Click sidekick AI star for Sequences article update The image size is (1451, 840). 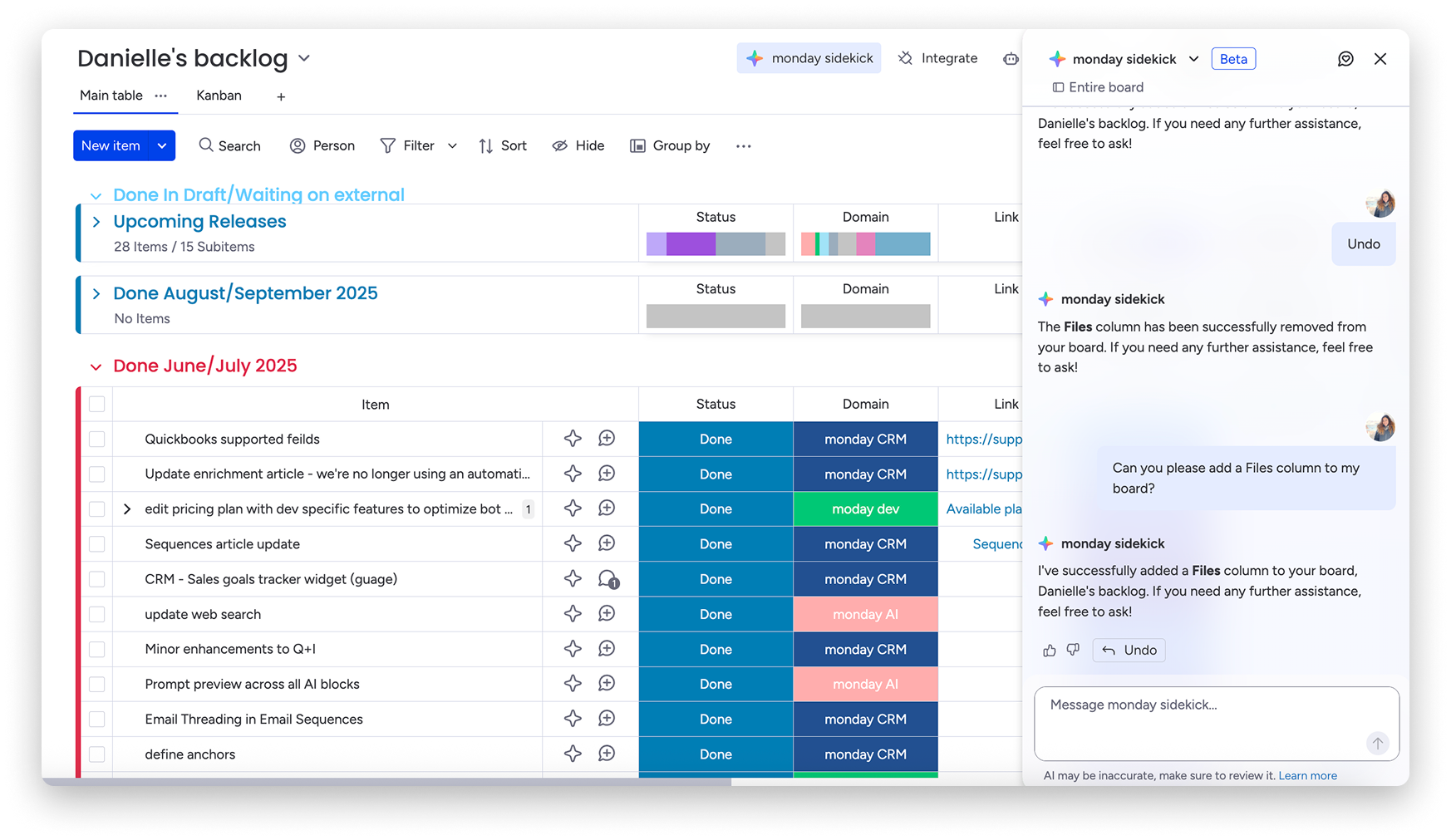(x=573, y=543)
